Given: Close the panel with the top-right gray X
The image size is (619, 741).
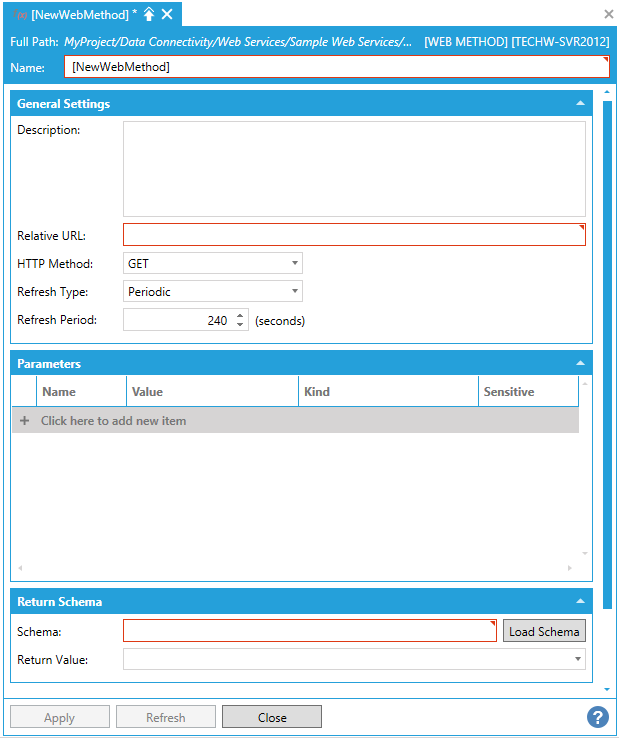Looking at the screenshot, I should 609,14.
